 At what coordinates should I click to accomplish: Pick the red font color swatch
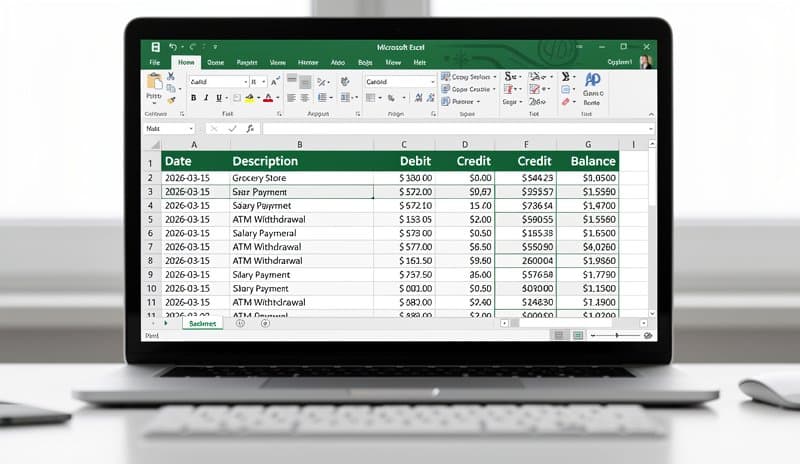click(x=268, y=98)
